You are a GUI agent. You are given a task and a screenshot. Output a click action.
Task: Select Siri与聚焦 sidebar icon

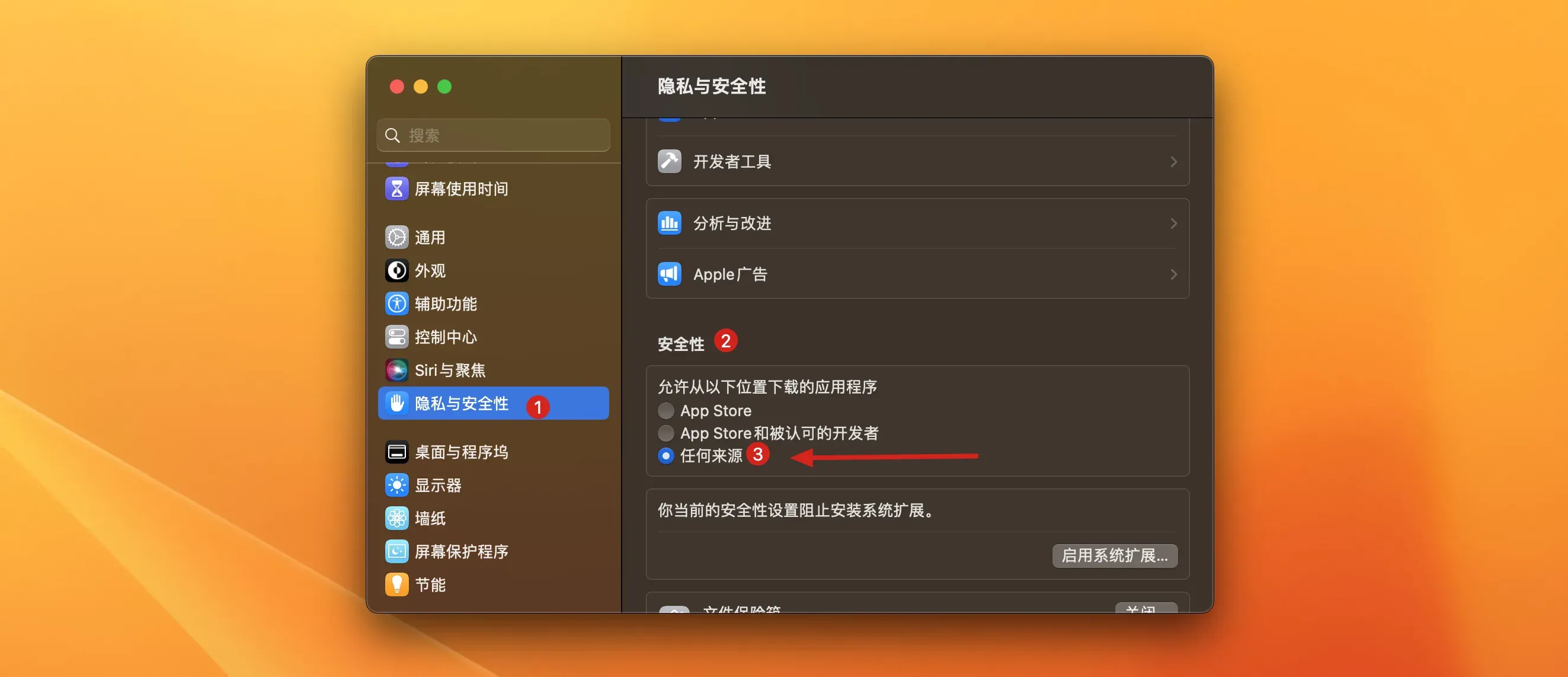point(397,370)
